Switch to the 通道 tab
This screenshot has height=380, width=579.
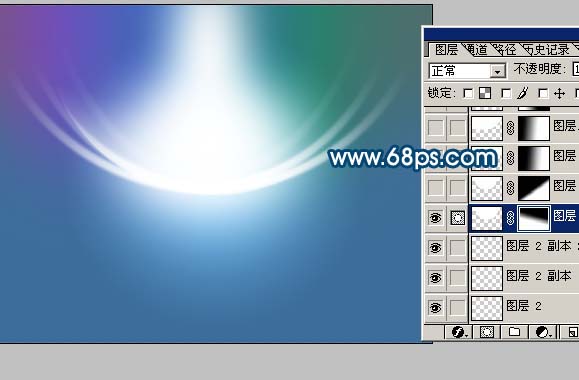point(477,49)
